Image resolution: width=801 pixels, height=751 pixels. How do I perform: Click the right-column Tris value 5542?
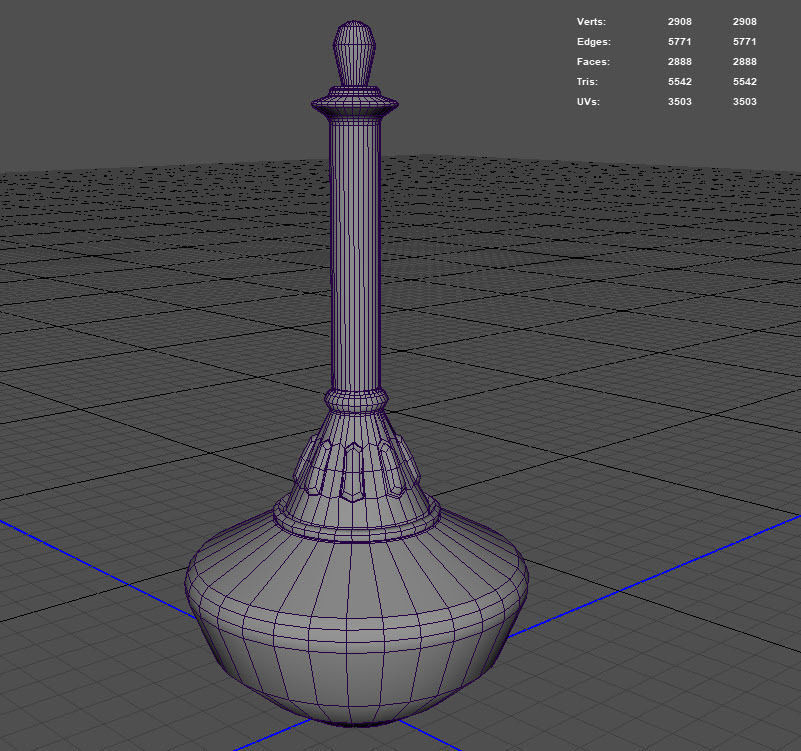click(x=744, y=81)
